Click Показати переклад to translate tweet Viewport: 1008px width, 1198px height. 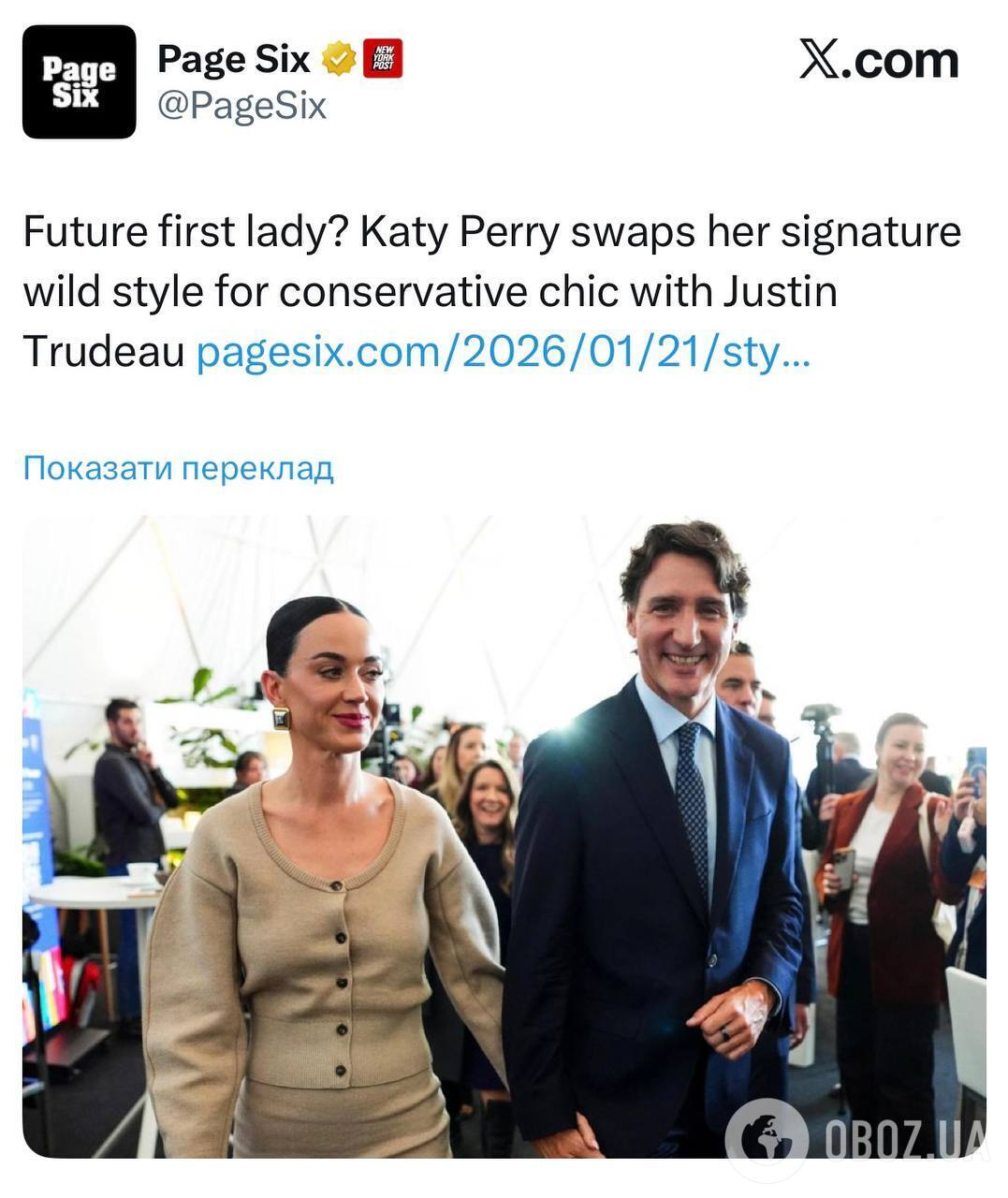[178, 468]
